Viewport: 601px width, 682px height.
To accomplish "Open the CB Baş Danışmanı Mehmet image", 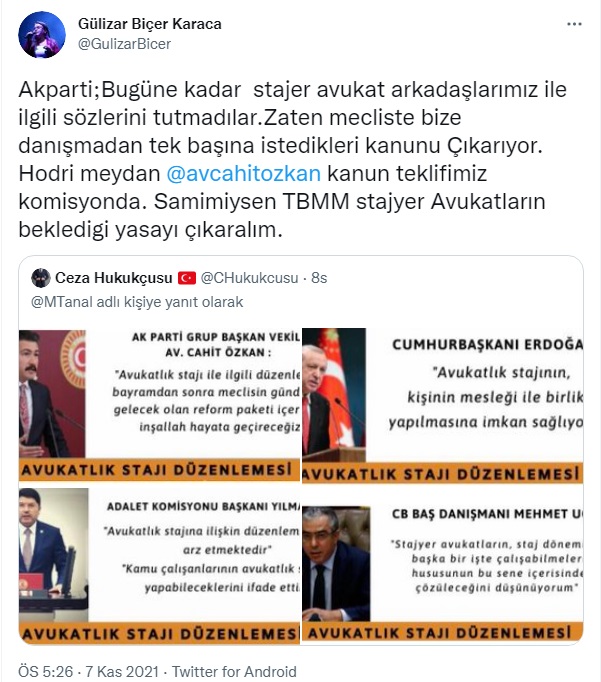I will (442, 565).
